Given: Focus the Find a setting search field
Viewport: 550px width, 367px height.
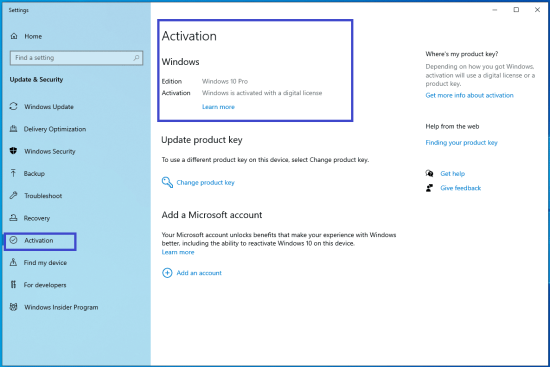Looking at the screenshot, I should pyautogui.click(x=76, y=58).
